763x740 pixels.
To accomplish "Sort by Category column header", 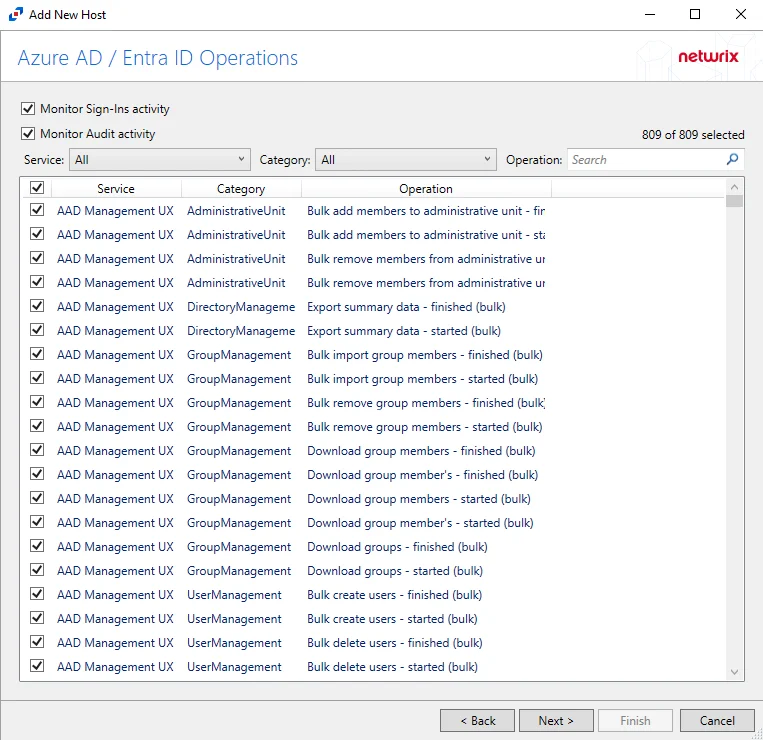I will 241,189.
